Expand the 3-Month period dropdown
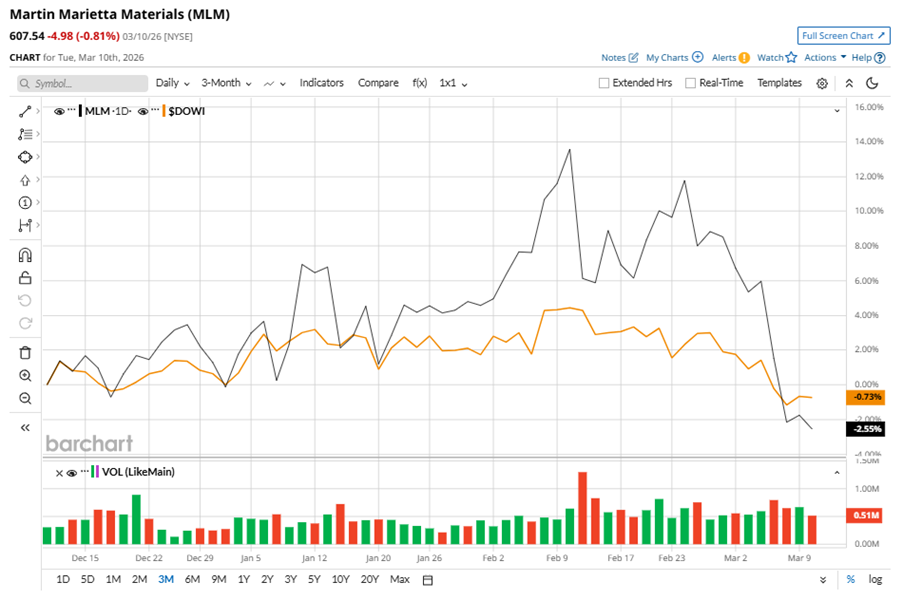The width and height of the screenshot is (903, 600). (x=226, y=83)
